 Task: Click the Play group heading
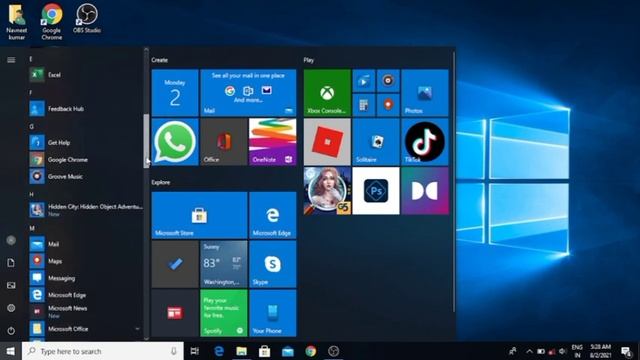pyautogui.click(x=309, y=60)
